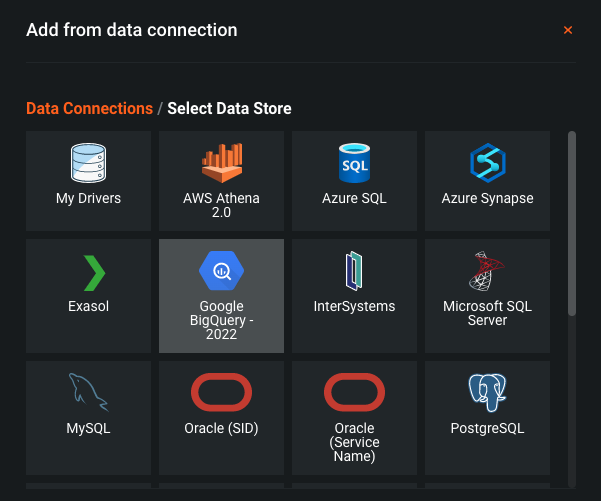Choose the green Exasol chevron icon
The image size is (601, 501).
pyautogui.click(x=94, y=273)
